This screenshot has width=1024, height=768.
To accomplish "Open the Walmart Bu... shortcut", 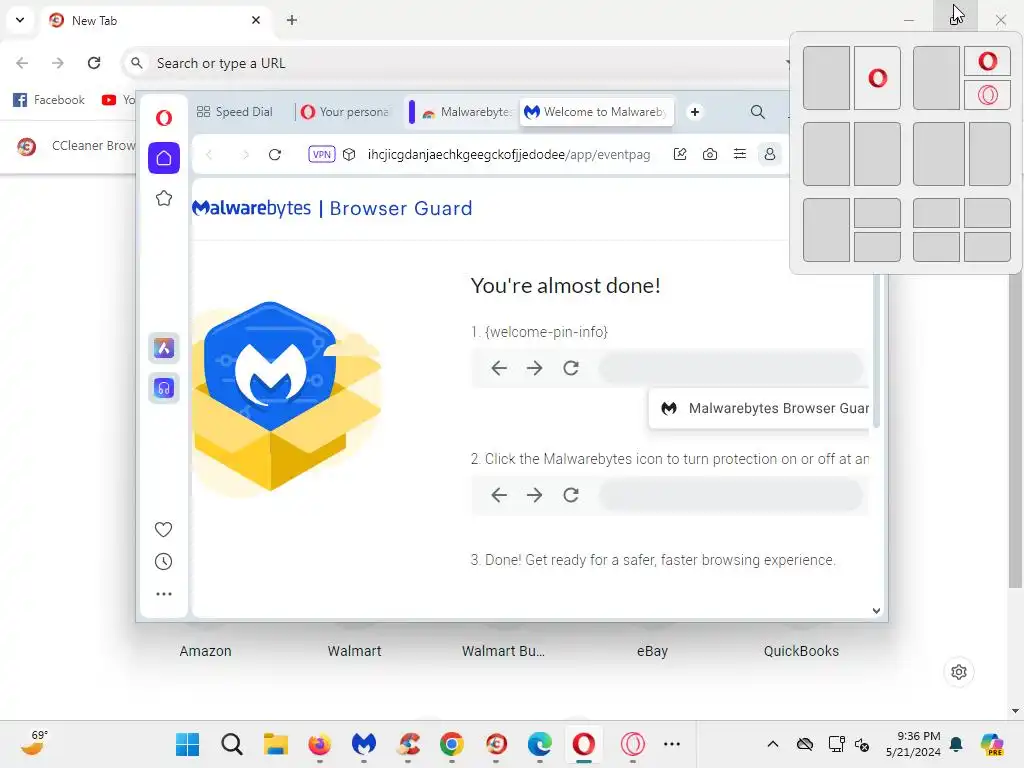I will pyautogui.click(x=504, y=651).
